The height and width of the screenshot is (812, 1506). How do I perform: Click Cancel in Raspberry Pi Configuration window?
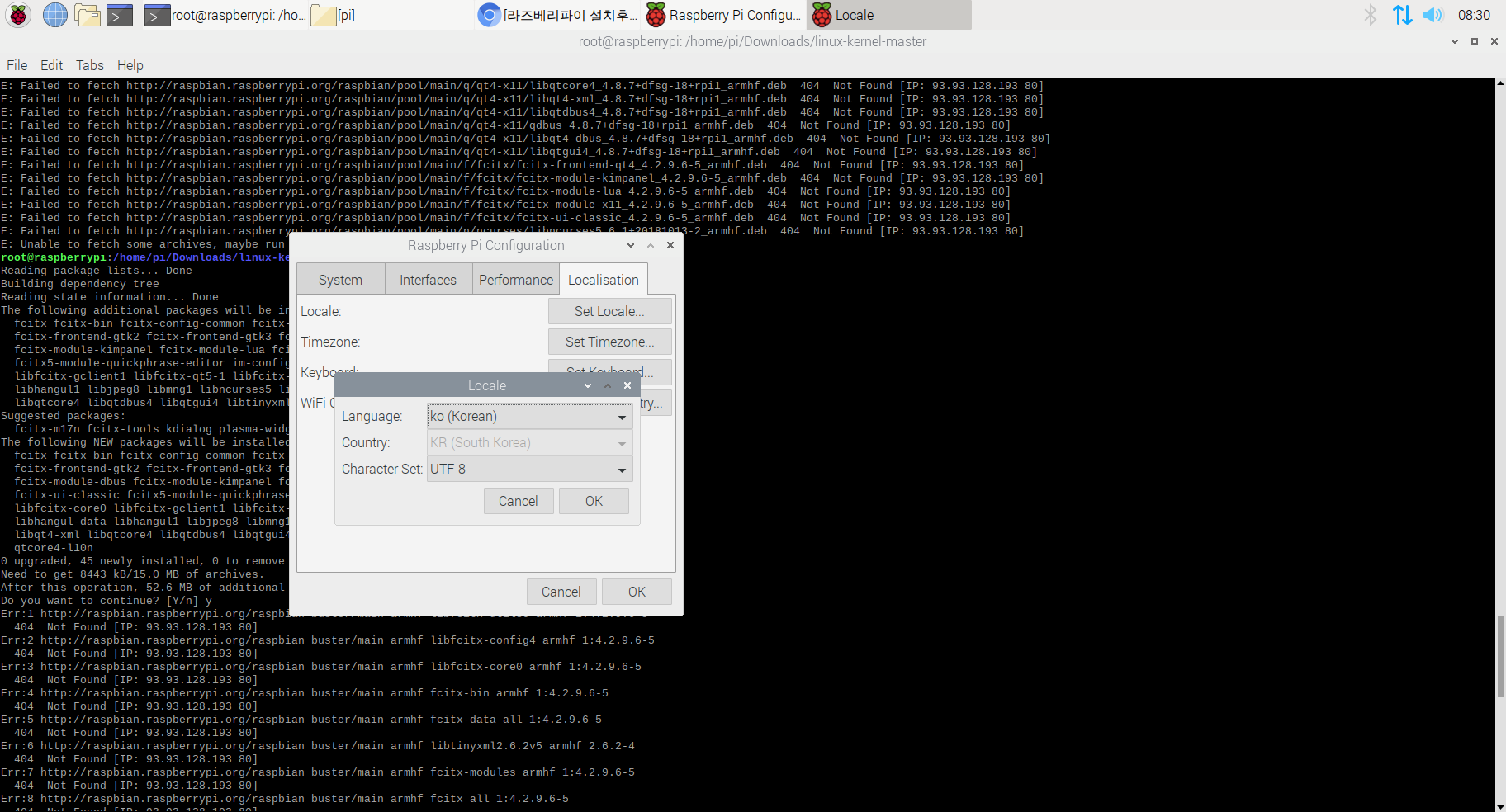tap(561, 592)
